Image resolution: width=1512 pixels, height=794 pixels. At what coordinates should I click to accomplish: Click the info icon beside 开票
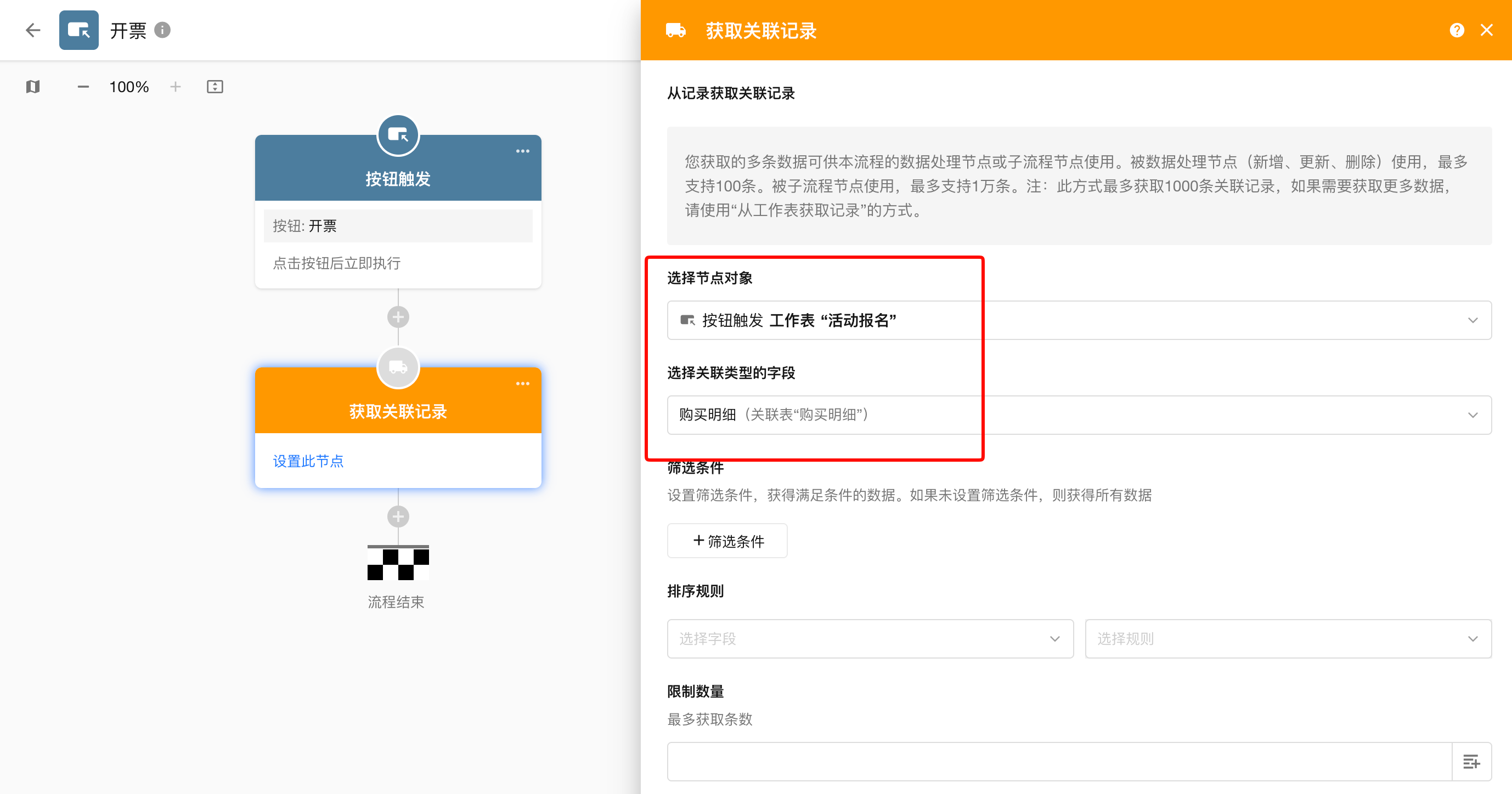click(x=162, y=30)
